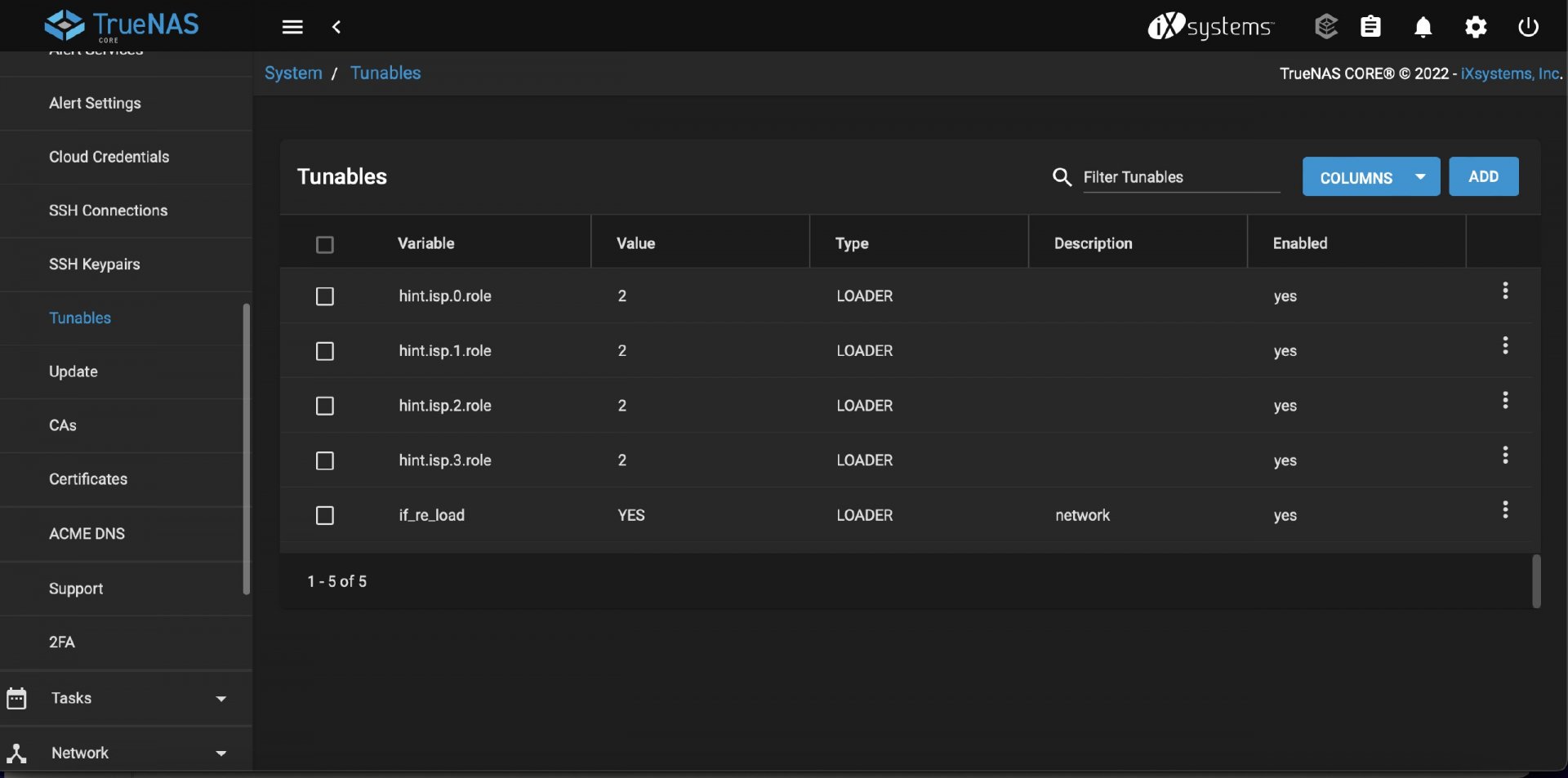Expand the Tasks menu arrow

tap(220, 699)
